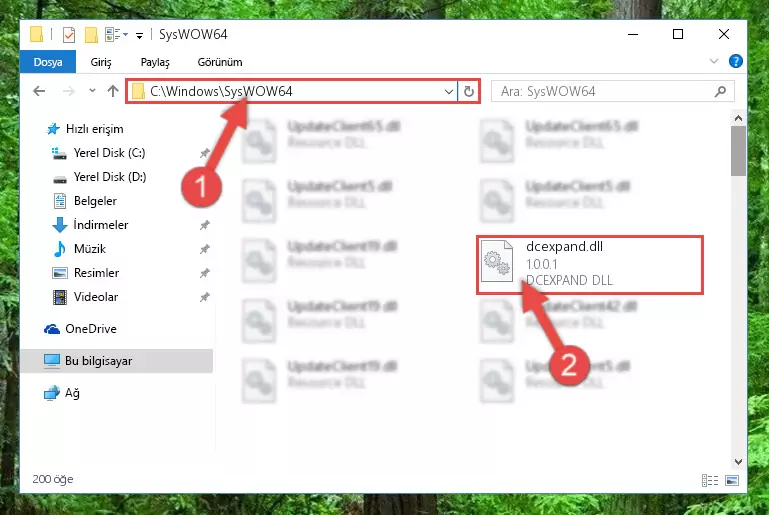Viewport: 769px width, 515px height.
Task: Switch to the Giriş ribbon tab
Action: coord(101,62)
